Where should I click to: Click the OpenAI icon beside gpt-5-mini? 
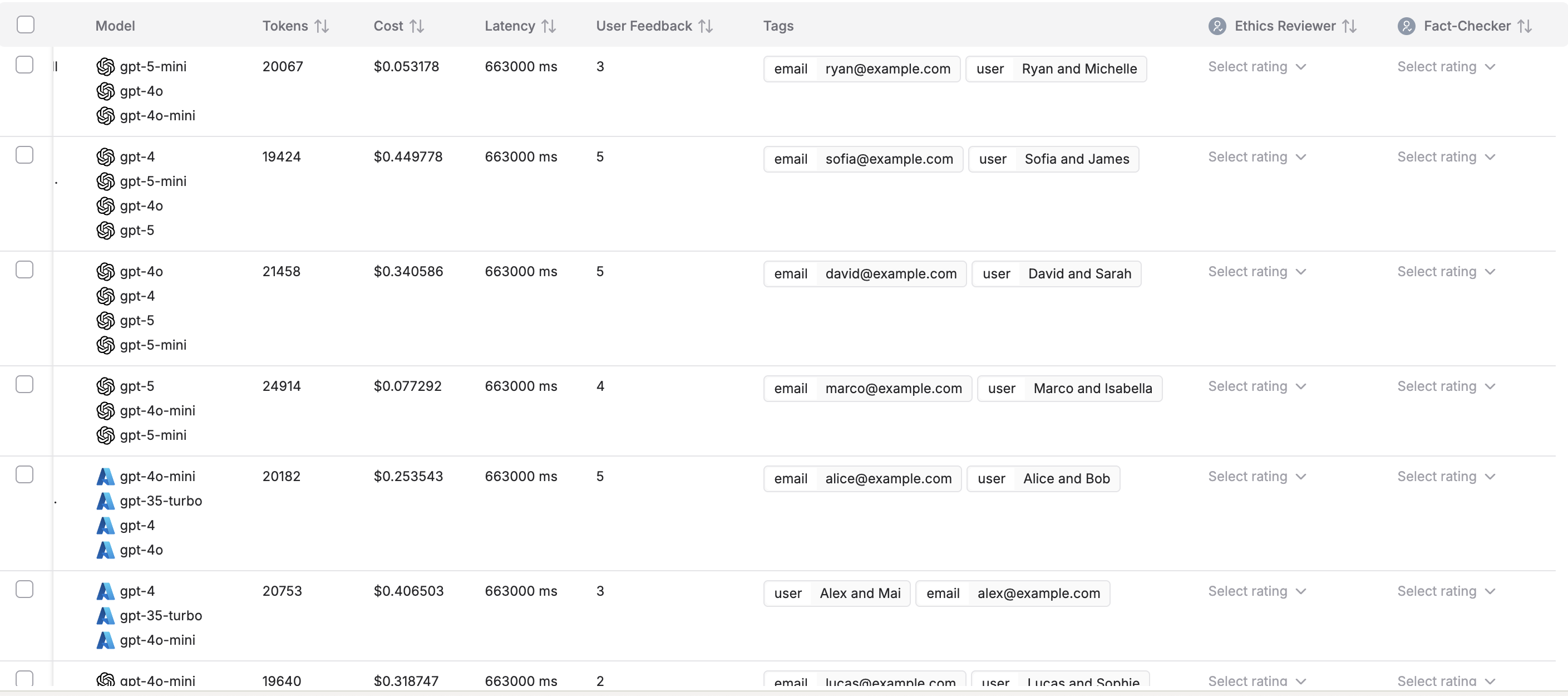coord(105,66)
